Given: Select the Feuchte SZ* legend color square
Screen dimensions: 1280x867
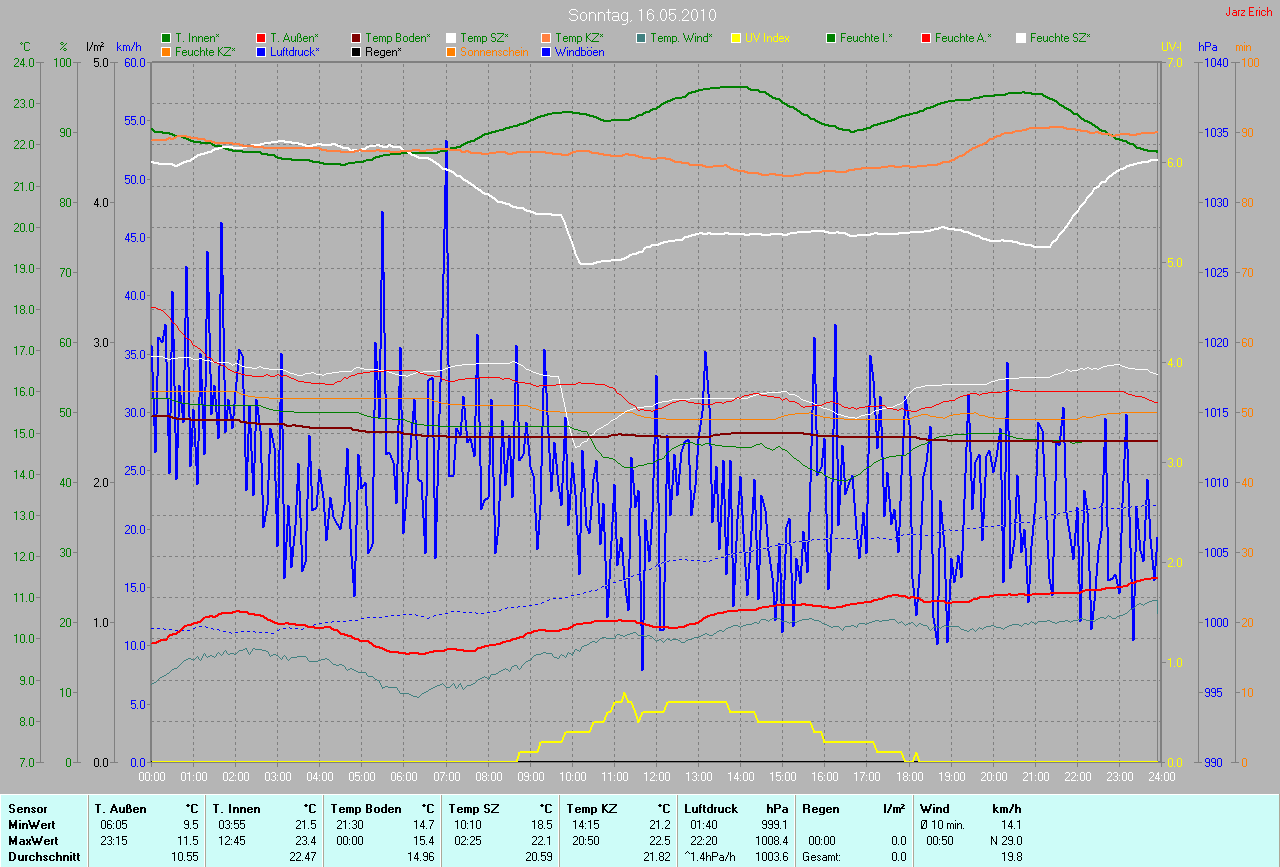Looking at the screenshot, I should tap(1021, 38).
